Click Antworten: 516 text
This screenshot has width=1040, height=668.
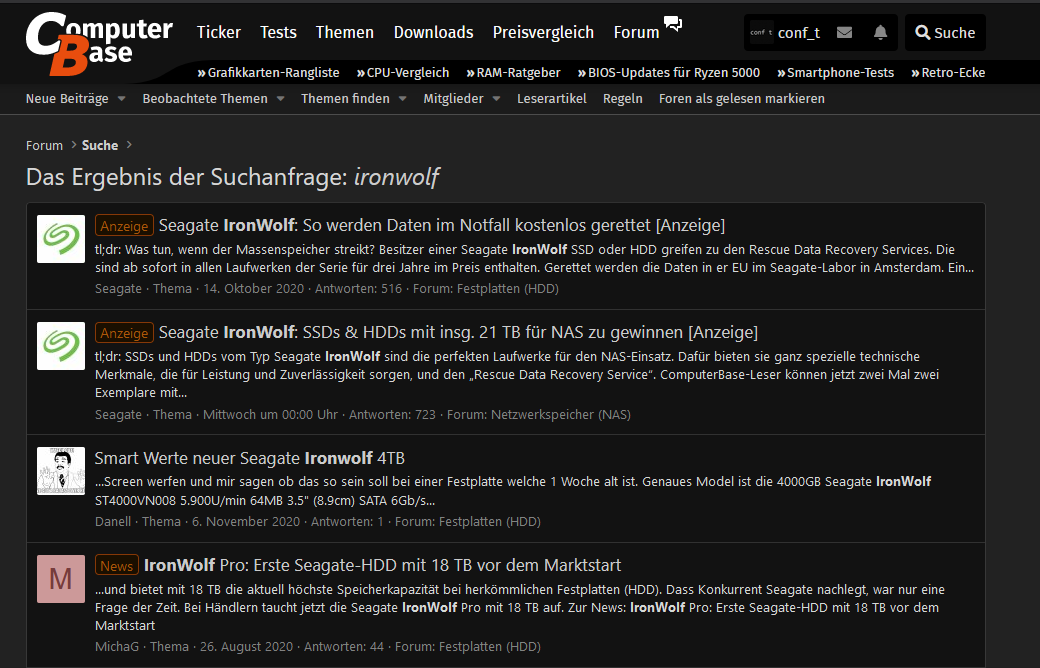359,289
